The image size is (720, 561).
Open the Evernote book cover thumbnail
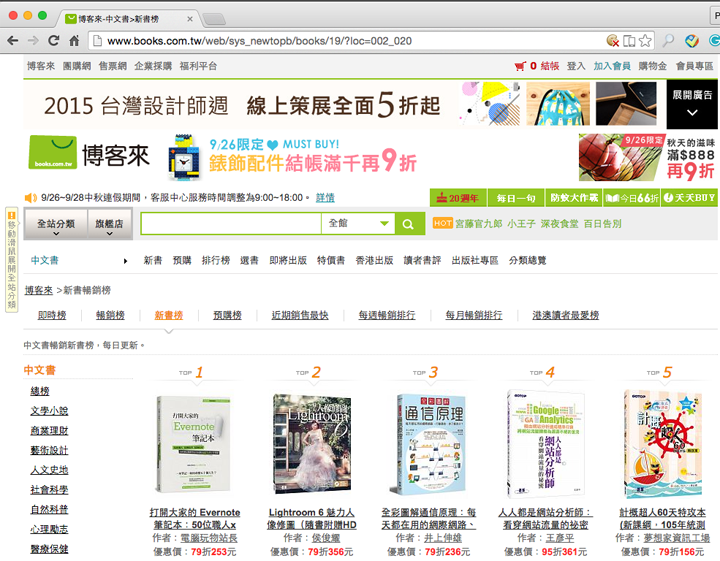pos(194,444)
